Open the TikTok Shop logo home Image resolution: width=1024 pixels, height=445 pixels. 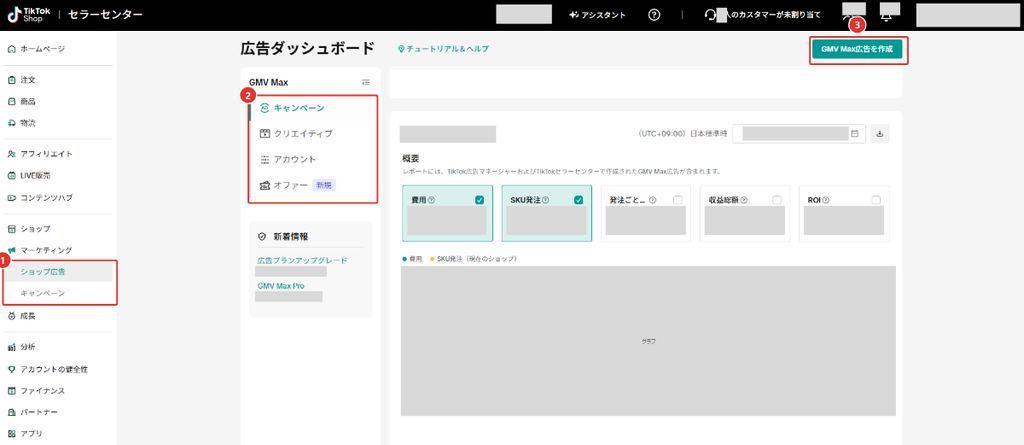coord(29,14)
